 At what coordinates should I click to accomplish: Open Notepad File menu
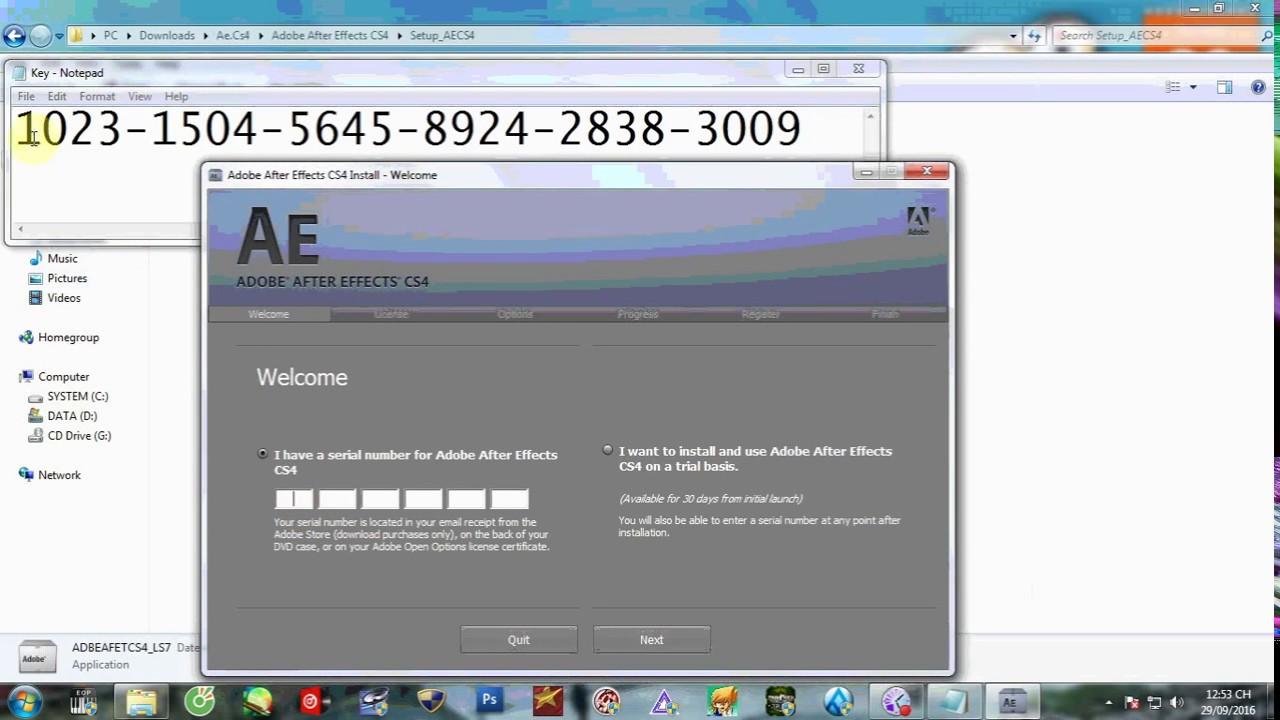coord(26,96)
